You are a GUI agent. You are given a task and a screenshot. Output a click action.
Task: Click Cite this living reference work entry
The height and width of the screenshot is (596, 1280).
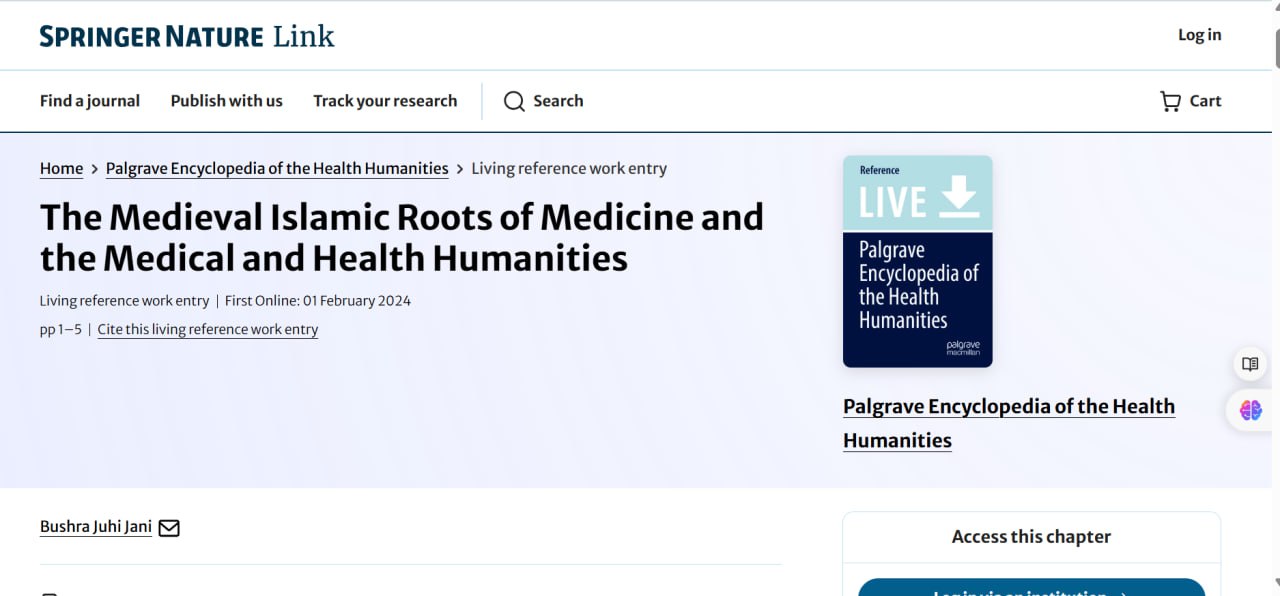208,330
